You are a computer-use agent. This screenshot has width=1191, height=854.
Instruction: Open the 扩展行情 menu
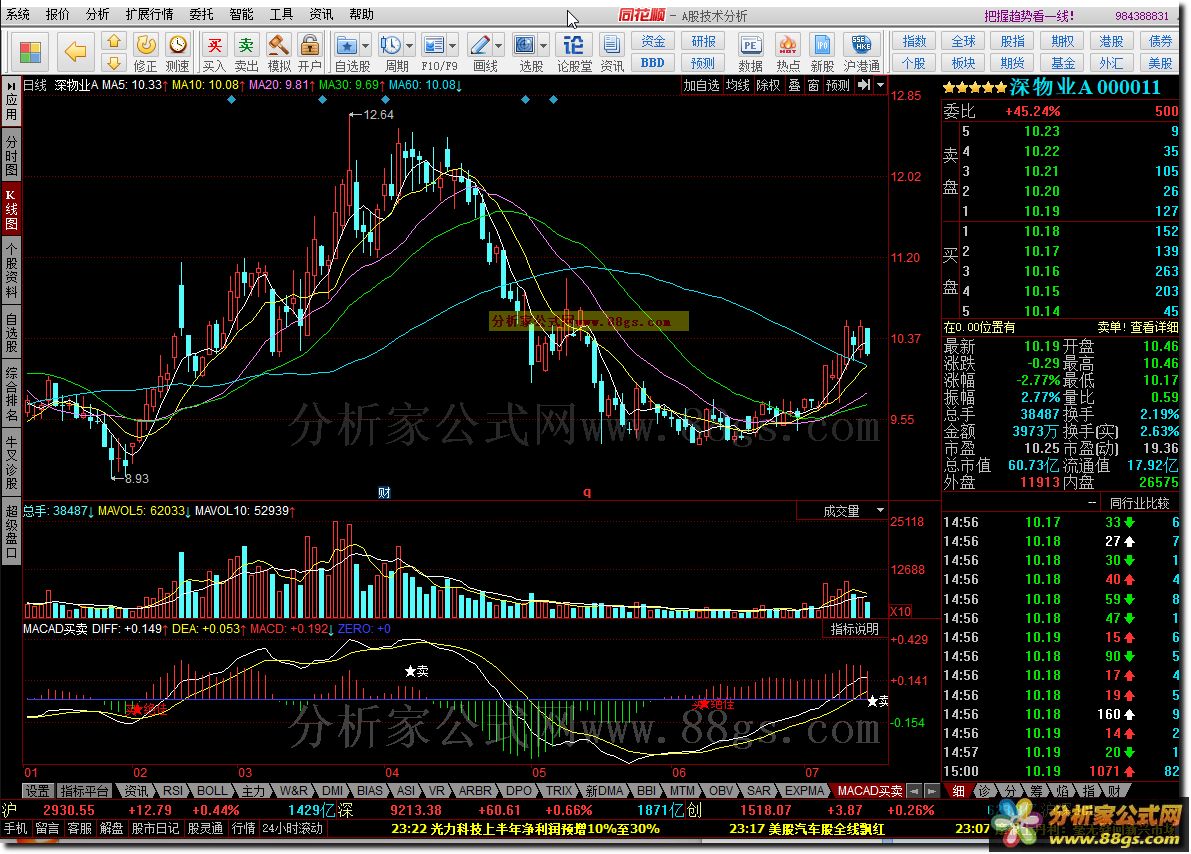pos(149,14)
